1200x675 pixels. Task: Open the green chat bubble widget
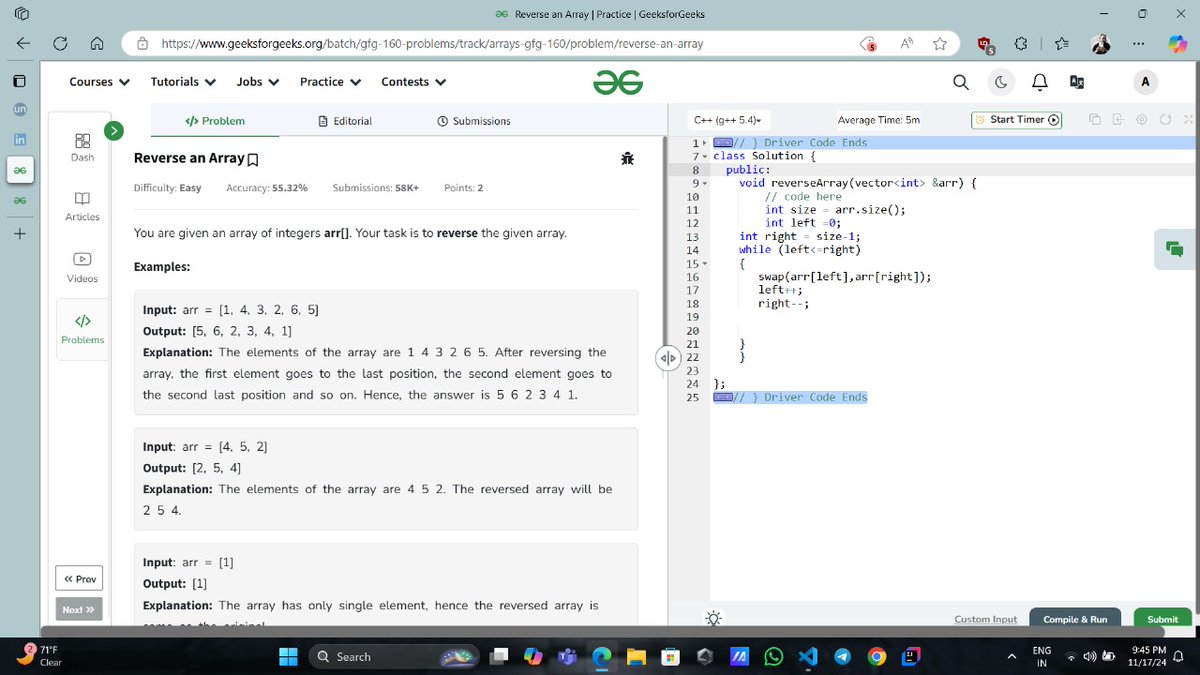(1174, 248)
